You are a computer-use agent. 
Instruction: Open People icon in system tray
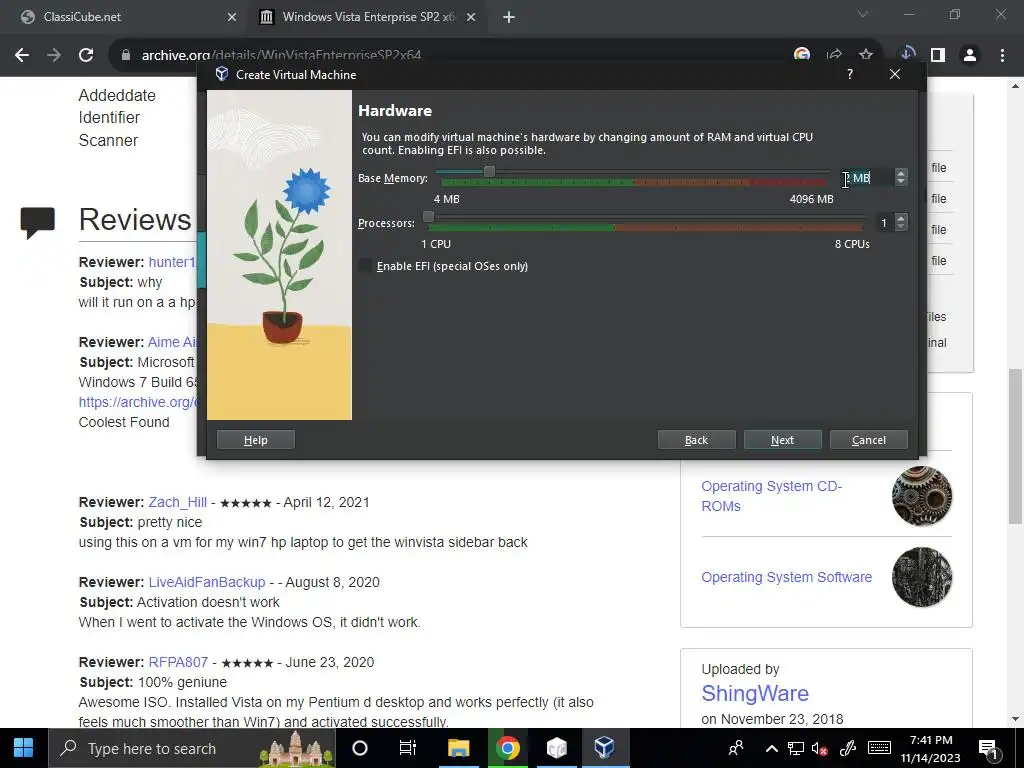[736, 748]
